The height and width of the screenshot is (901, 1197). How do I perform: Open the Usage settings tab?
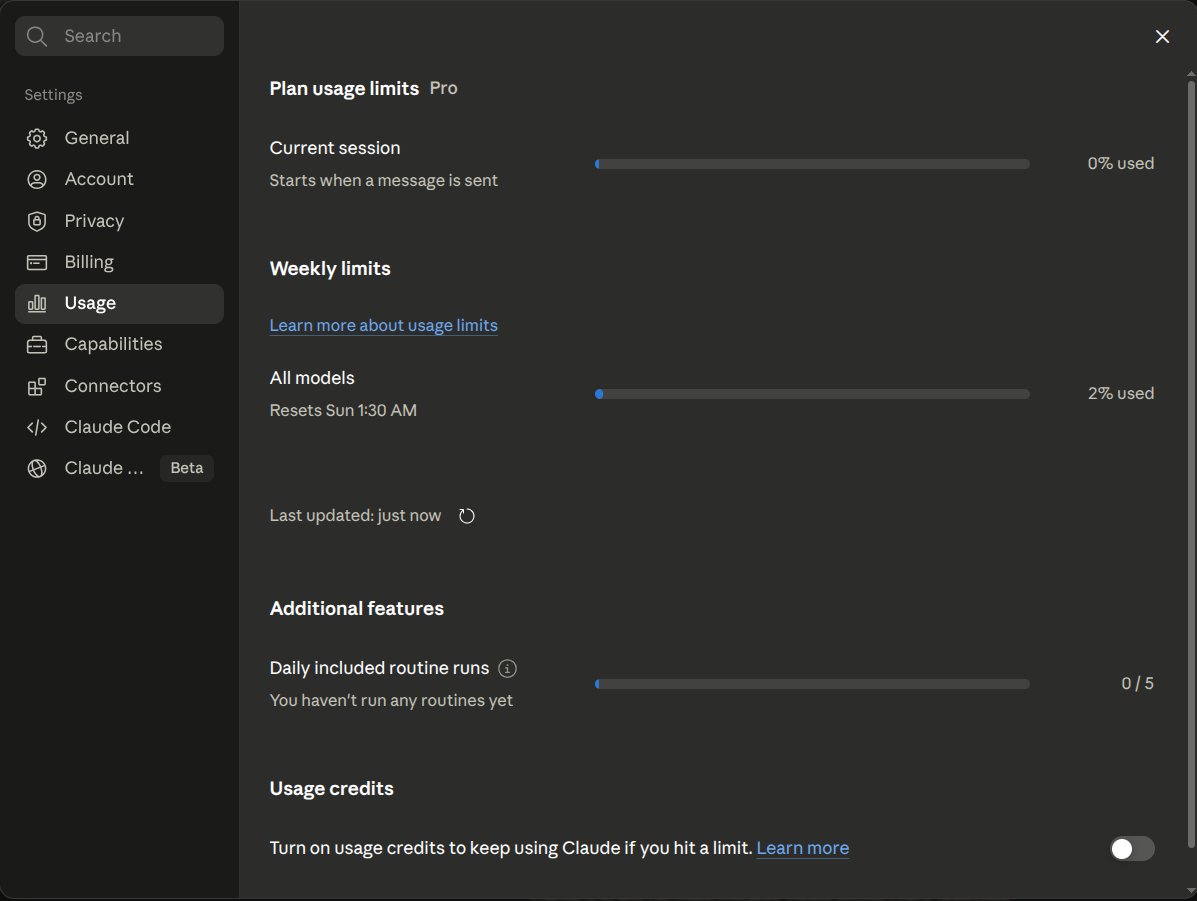[x=119, y=304]
